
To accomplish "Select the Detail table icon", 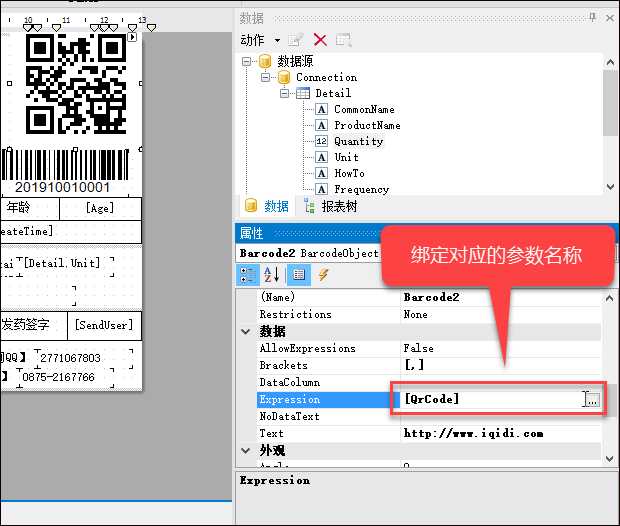I will (303, 93).
